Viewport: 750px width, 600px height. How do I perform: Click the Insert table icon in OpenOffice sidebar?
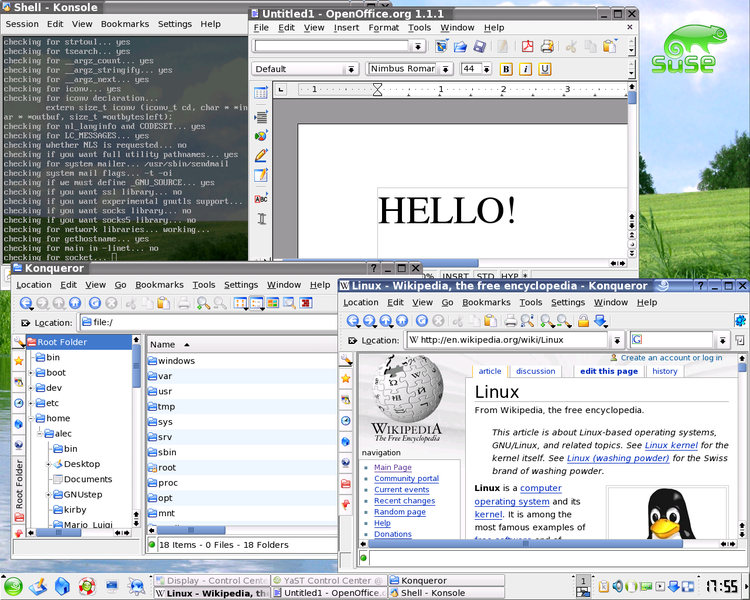pos(261,93)
